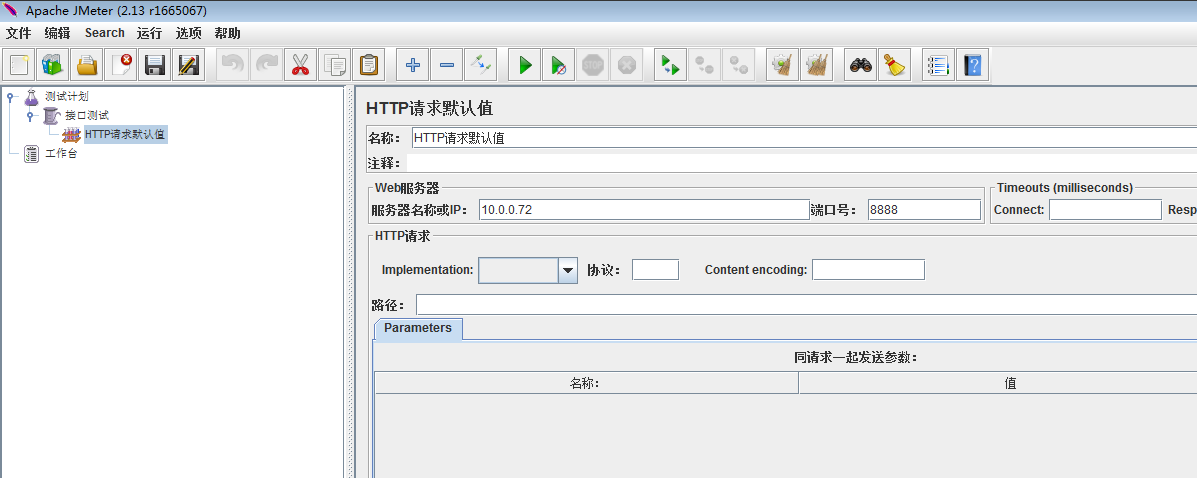
Task: Open the Implementation dropdown
Action: [568, 270]
